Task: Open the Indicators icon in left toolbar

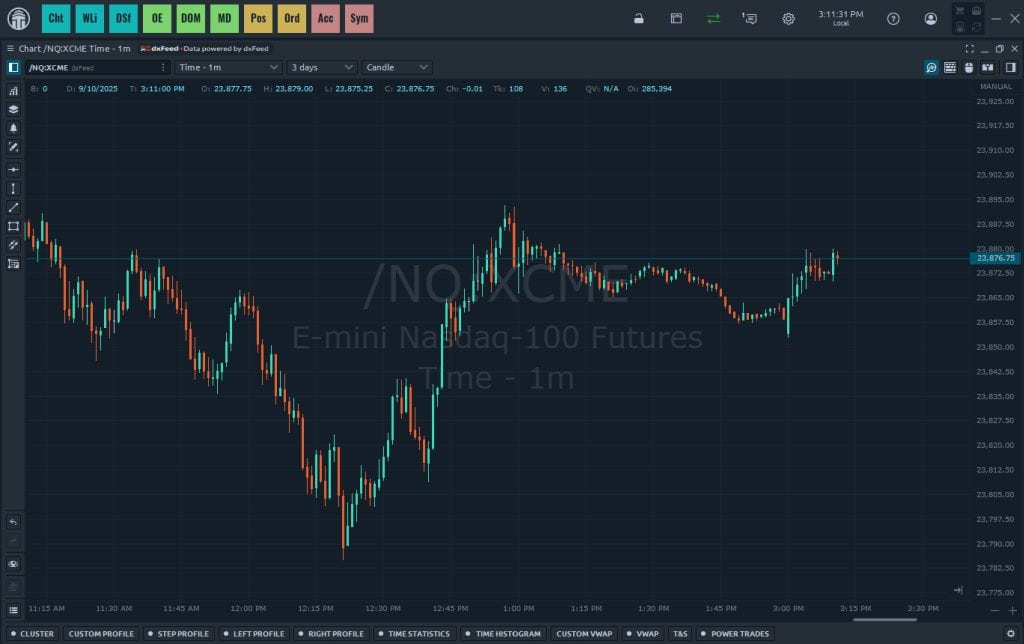Action: [x=14, y=90]
